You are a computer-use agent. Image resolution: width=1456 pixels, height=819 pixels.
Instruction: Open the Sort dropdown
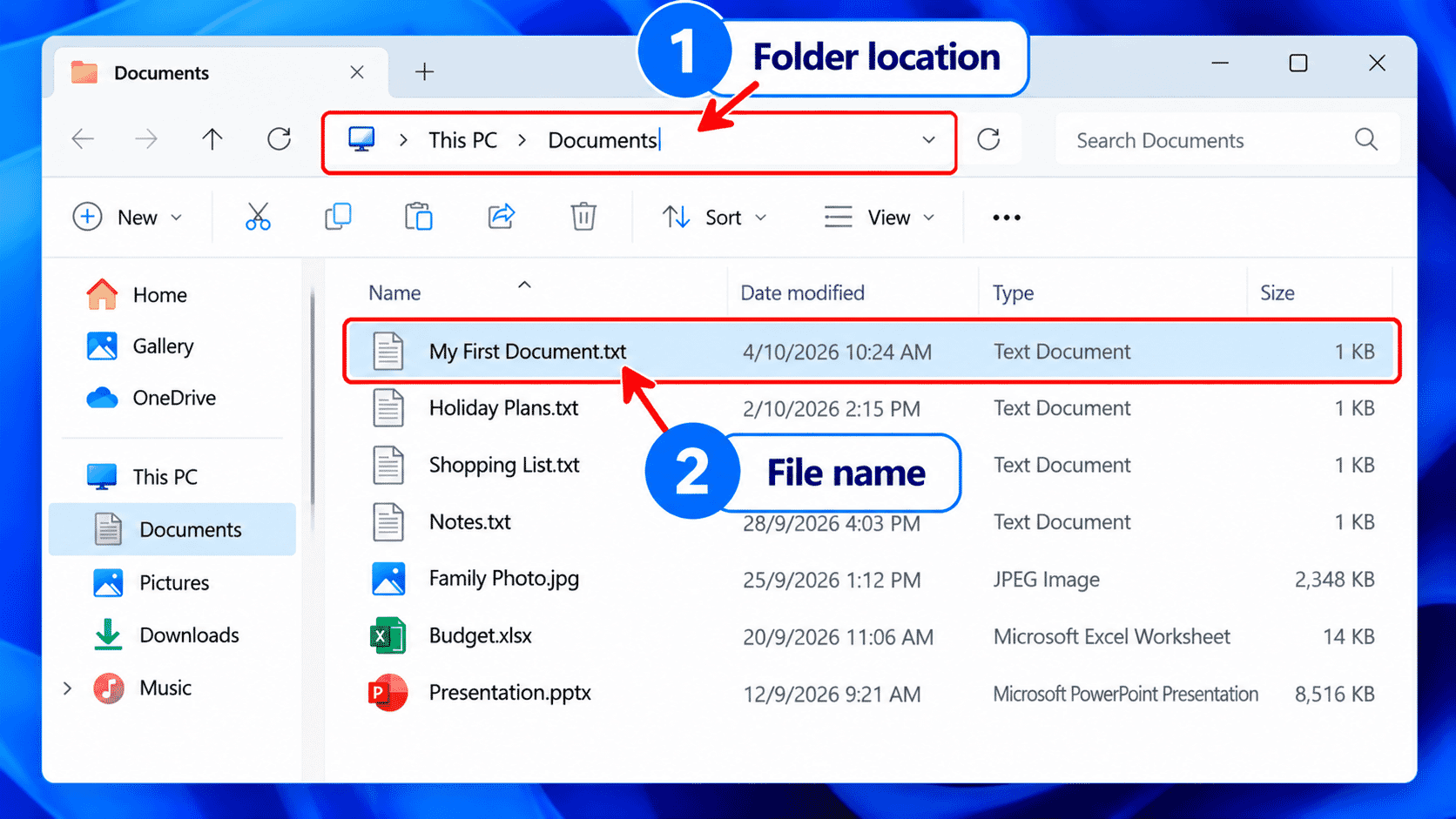coord(714,218)
